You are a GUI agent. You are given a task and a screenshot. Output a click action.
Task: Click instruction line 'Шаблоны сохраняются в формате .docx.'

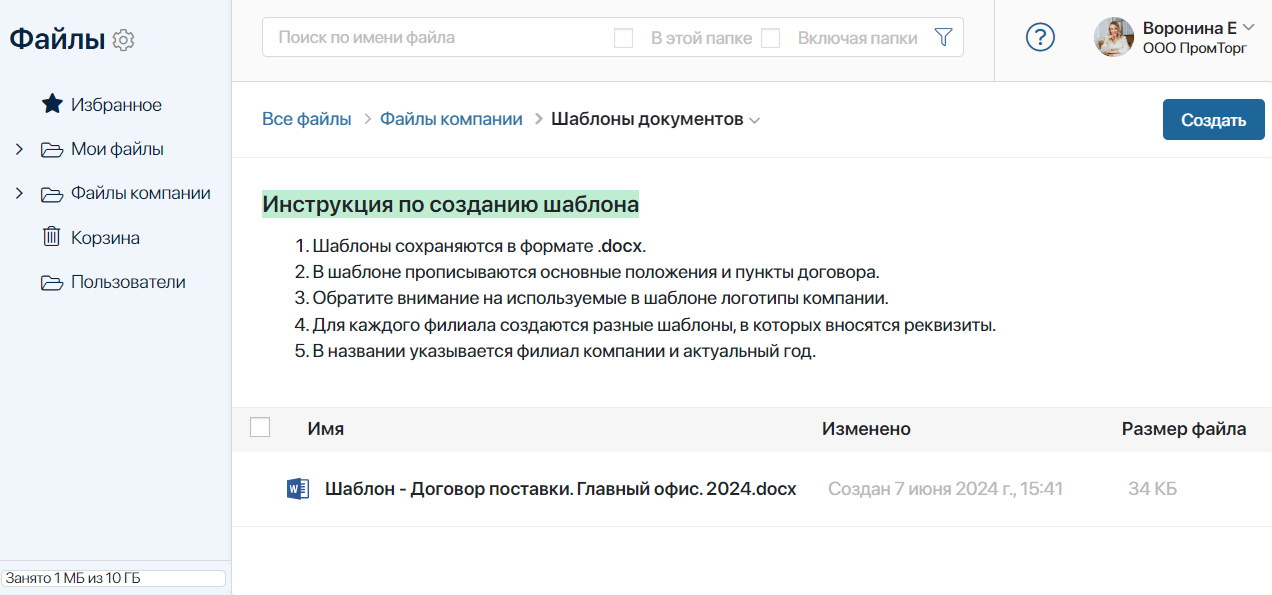(x=479, y=246)
